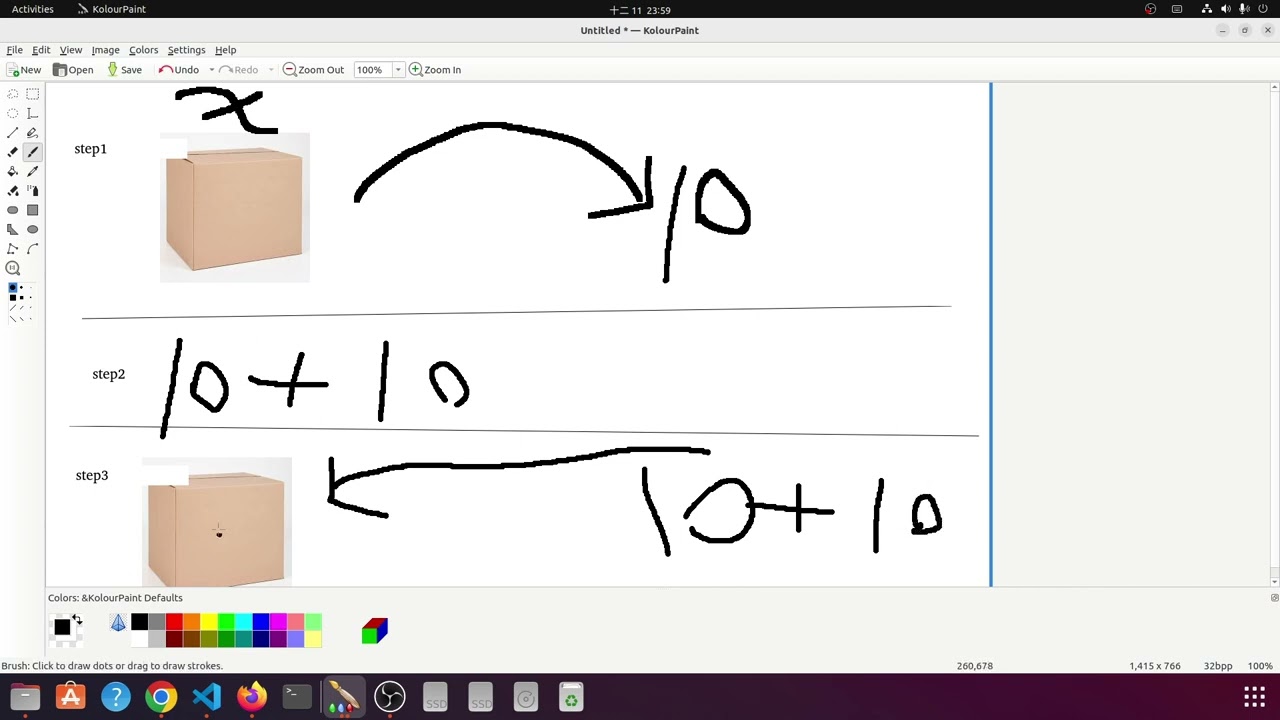Viewport: 1280px width, 720px height.
Task: Choose the medium forward-slash brush shape
Action: [22, 308]
